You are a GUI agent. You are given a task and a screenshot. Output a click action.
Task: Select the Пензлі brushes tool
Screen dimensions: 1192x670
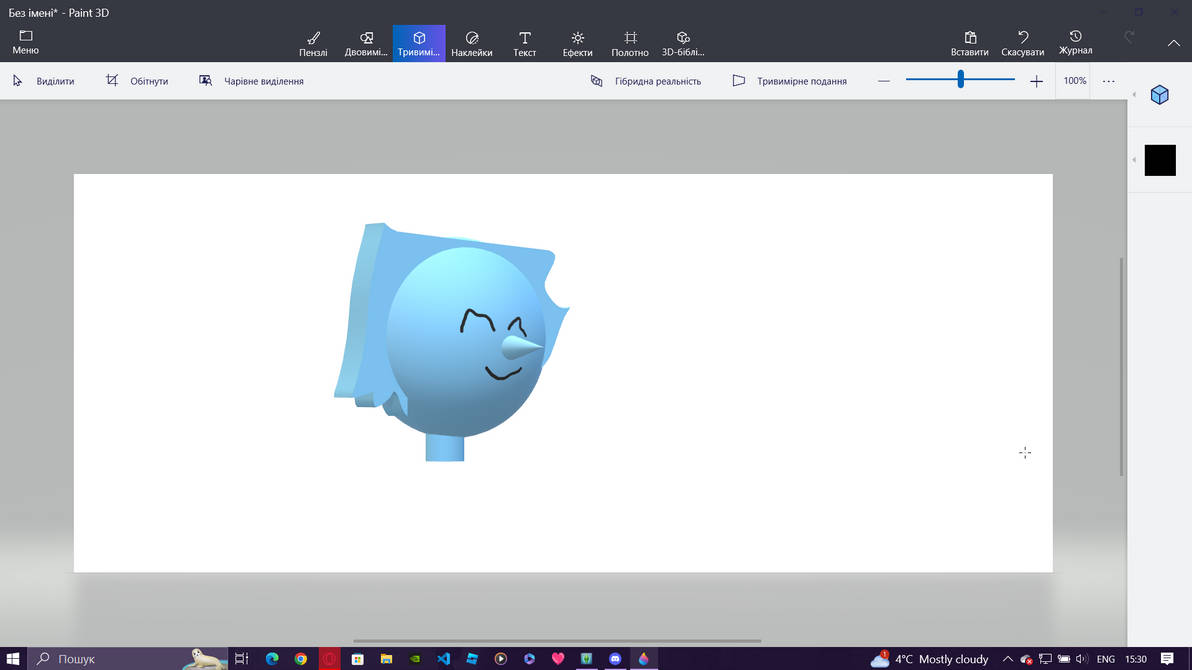[x=313, y=43]
